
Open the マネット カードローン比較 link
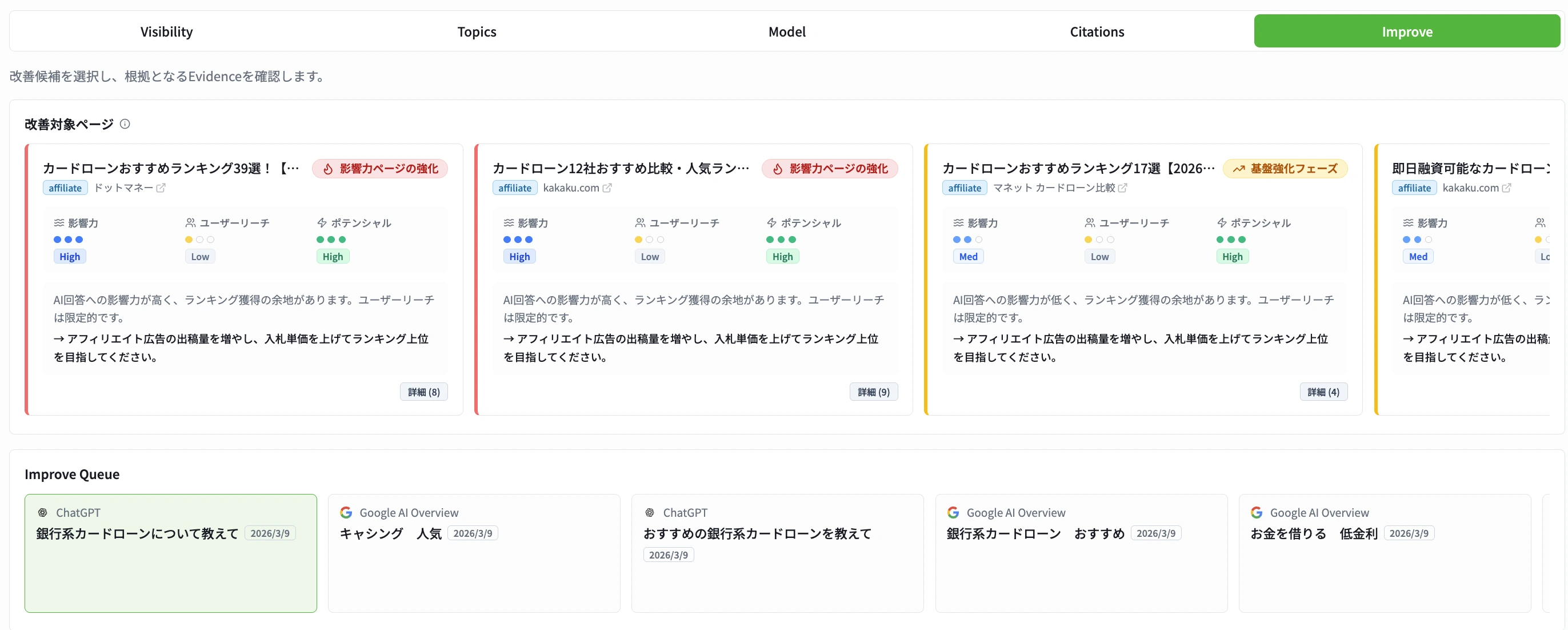(1059, 188)
